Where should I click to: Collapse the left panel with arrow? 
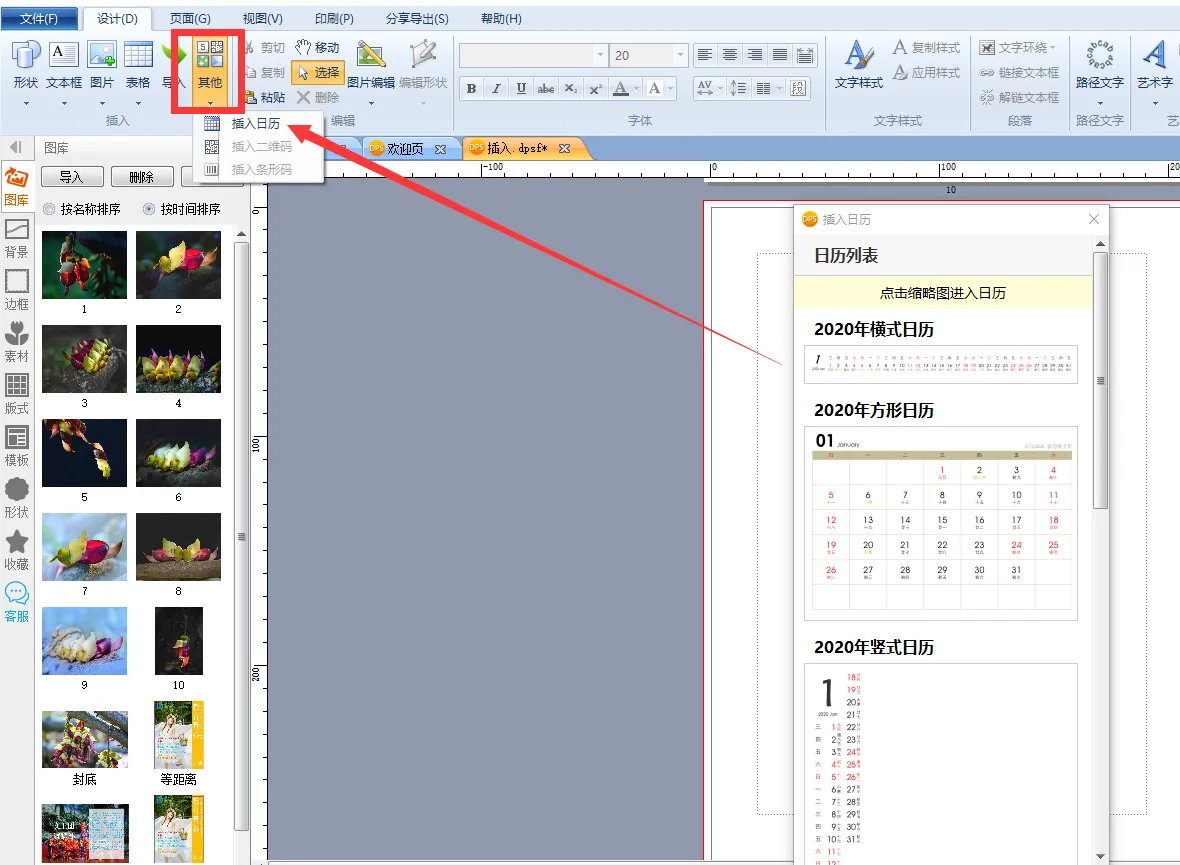(x=15, y=148)
